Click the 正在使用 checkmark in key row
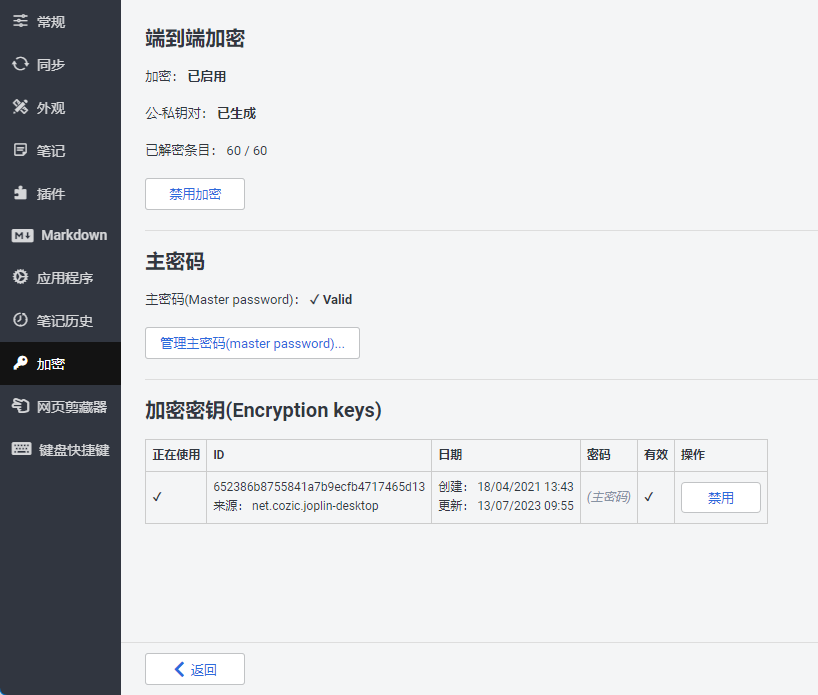818x695 pixels. click(157, 497)
